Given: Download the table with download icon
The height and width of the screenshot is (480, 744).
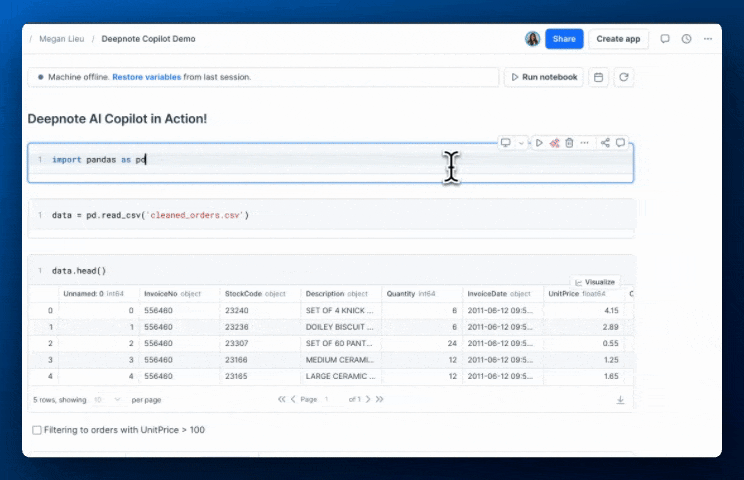Looking at the screenshot, I should (620, 400).
